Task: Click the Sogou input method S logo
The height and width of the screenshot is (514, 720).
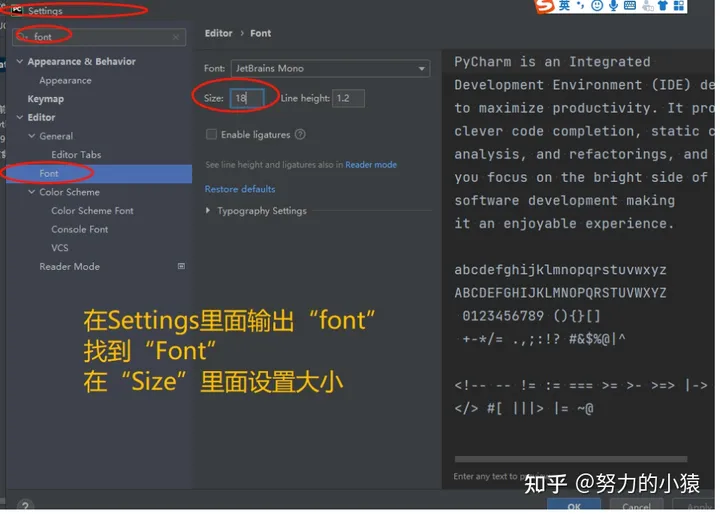Action: point(545,6)
